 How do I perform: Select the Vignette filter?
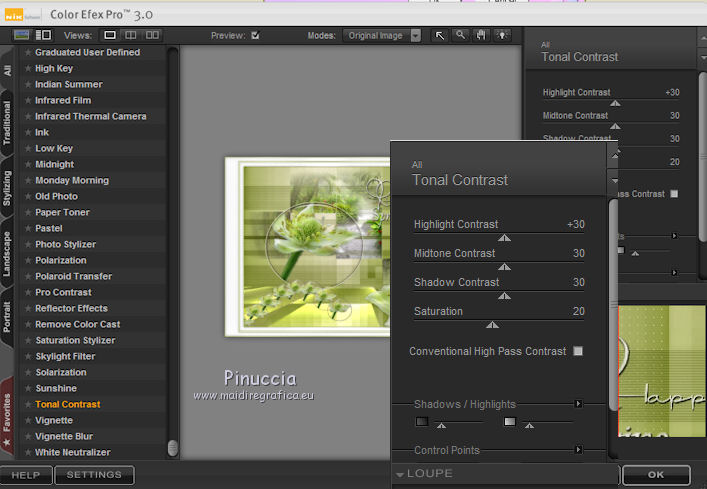(54, 420)
